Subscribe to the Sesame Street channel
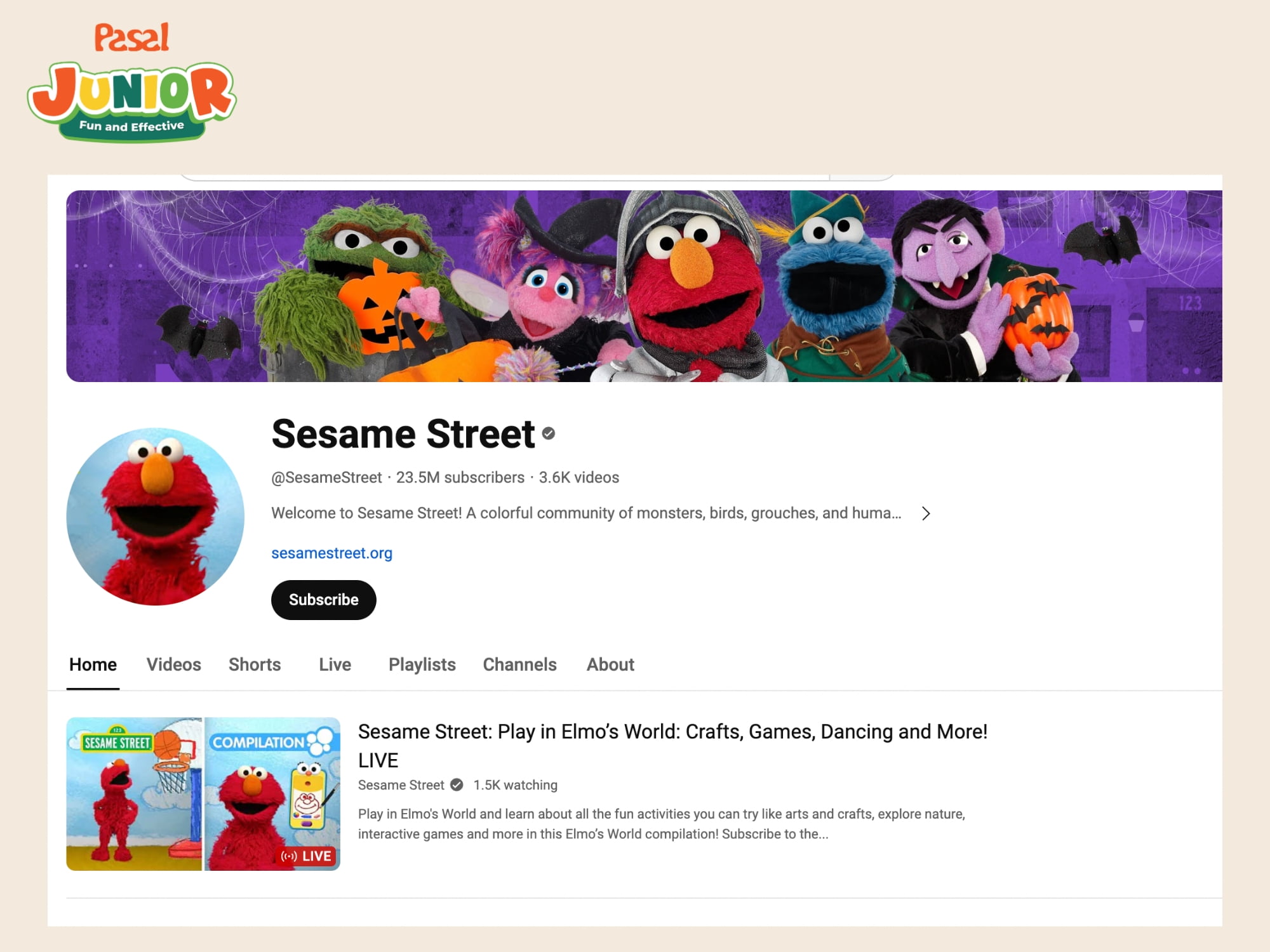The height and width of the screenshot is (952, 1270). (x=324, y=600)
